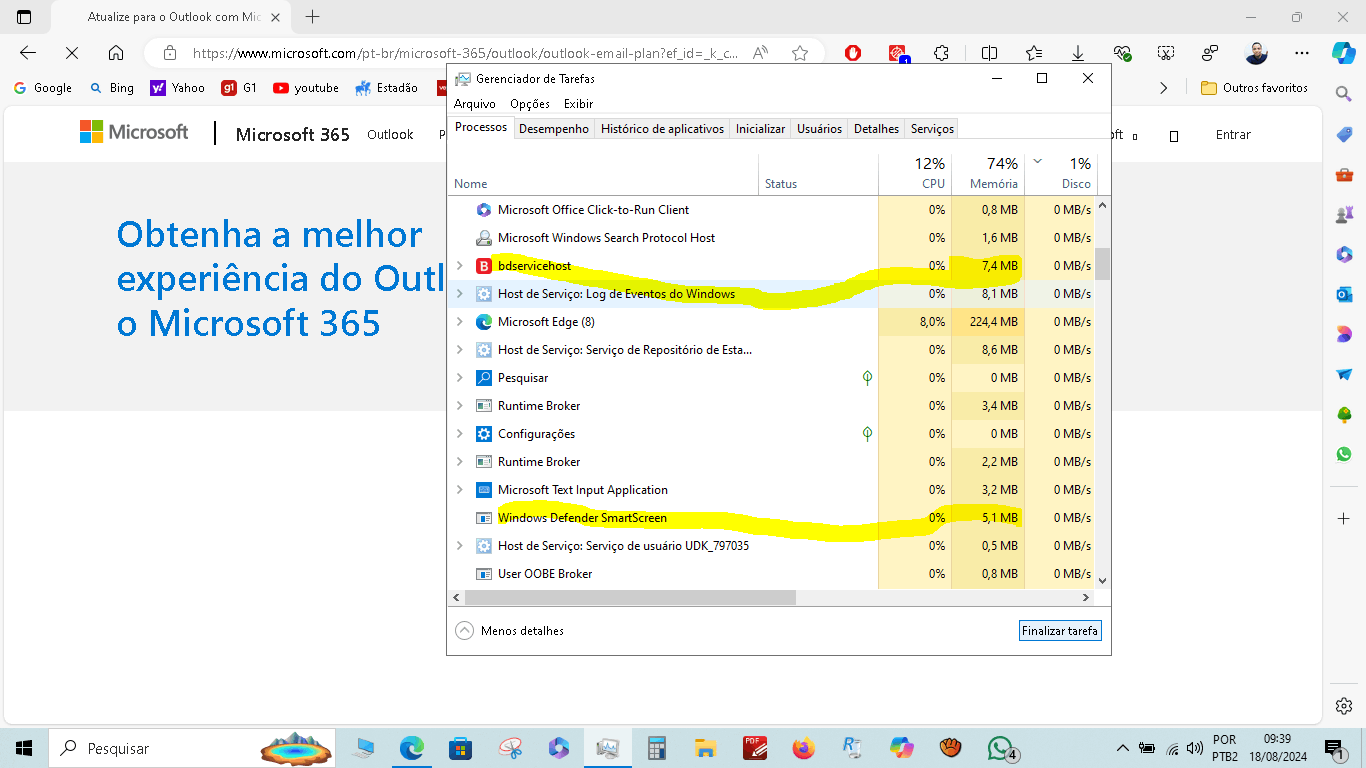This screenshot has height=768, width=1366.
Task: Open the youtube bookmark
Action: click(x=306, y=88)
